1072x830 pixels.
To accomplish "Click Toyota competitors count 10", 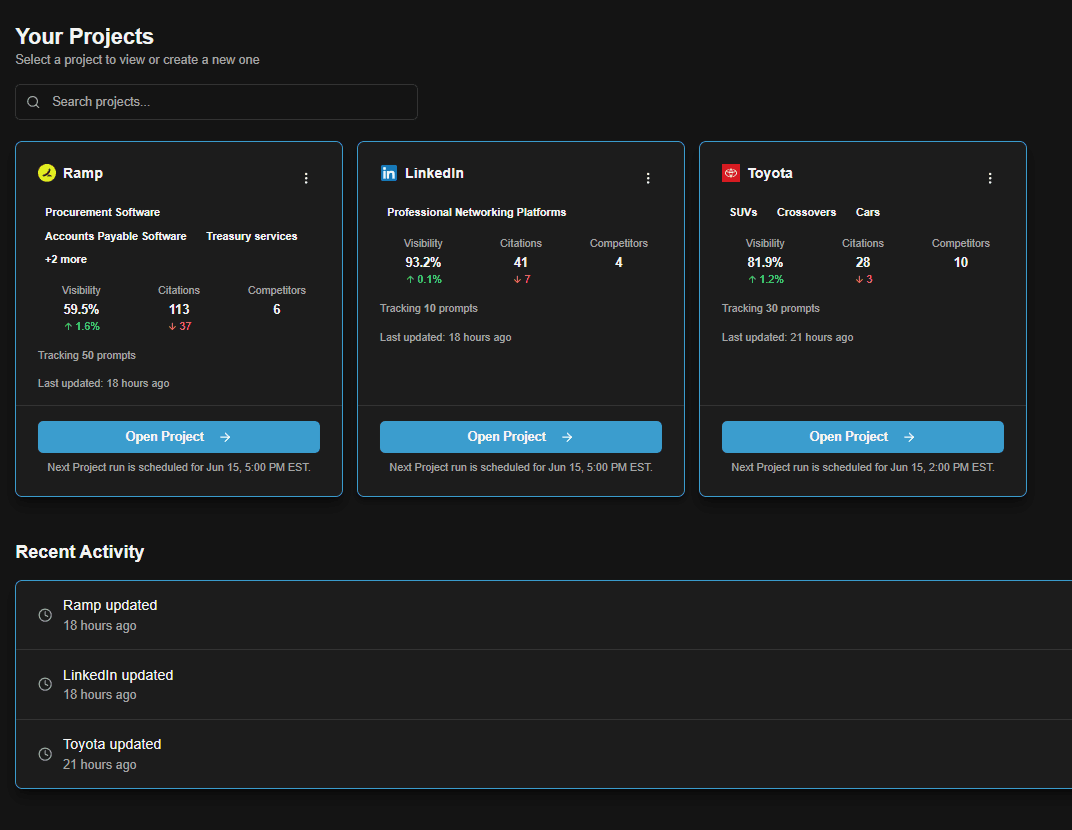I will [961, 263].
